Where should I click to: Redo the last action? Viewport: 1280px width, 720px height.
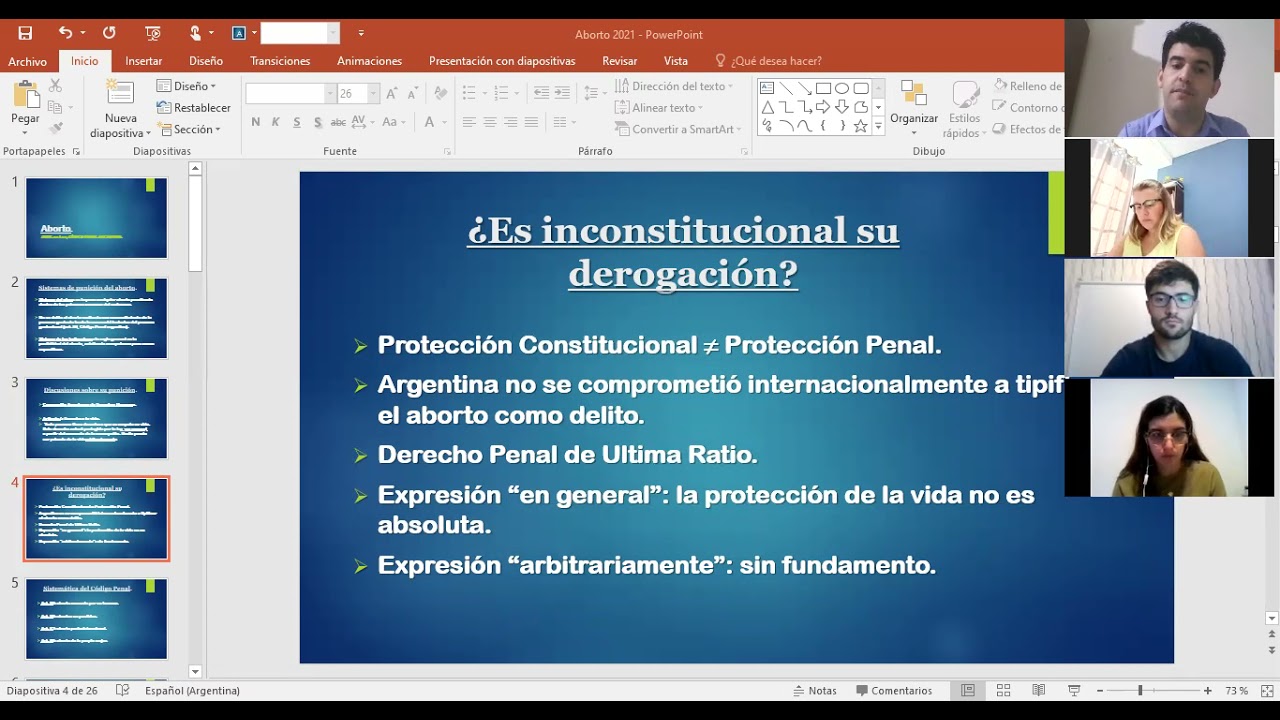(x=109, y=33)
